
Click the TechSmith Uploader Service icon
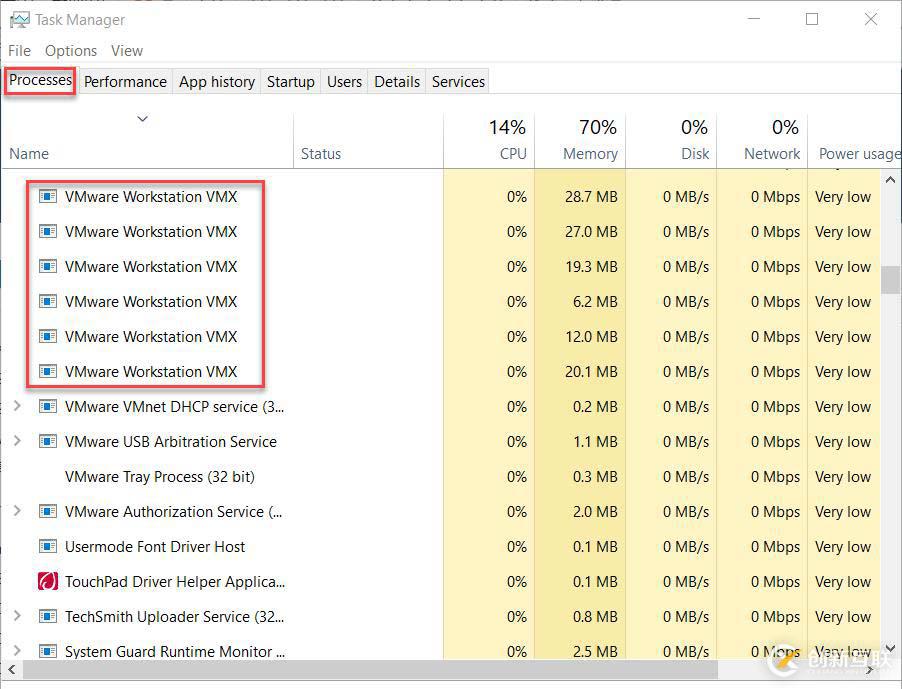click(48, 617)
